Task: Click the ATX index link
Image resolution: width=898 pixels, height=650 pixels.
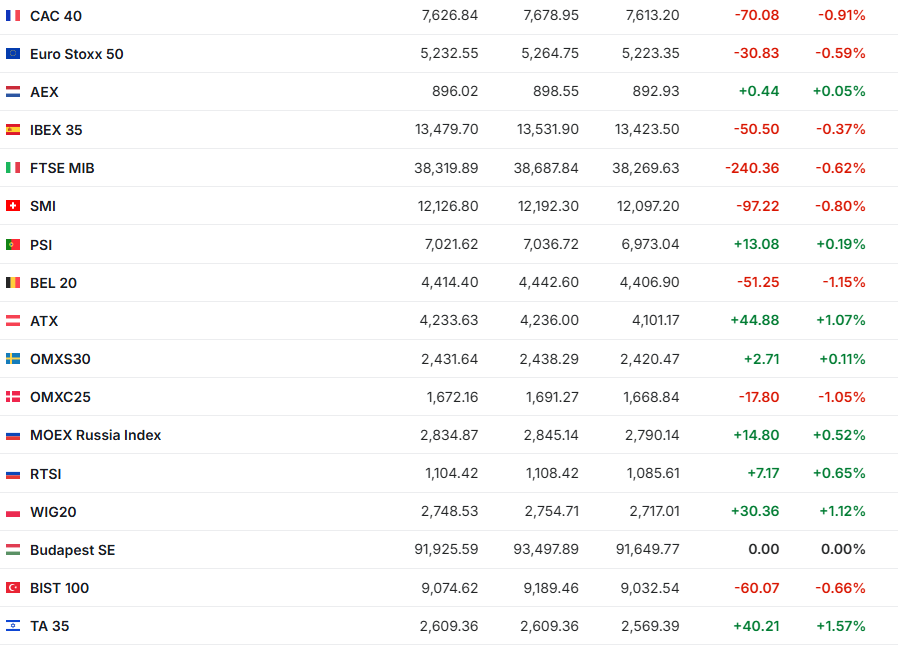Action: coord(44,321)
